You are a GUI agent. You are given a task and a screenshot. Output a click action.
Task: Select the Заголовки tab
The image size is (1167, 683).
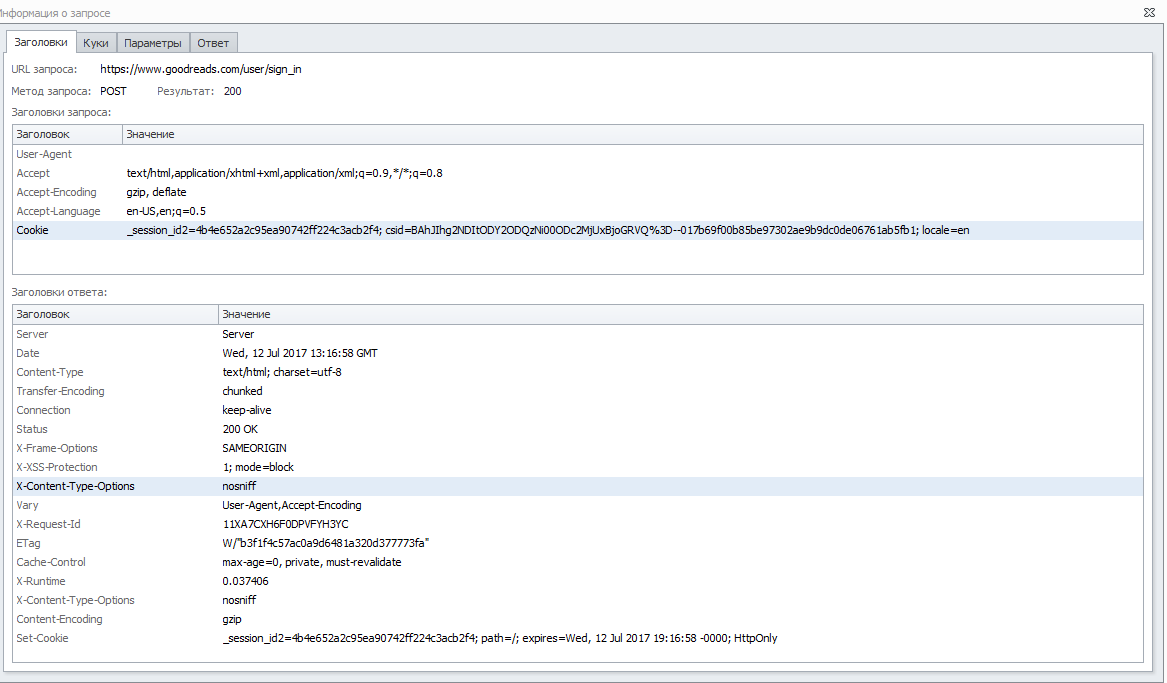[x=41, y=42]
